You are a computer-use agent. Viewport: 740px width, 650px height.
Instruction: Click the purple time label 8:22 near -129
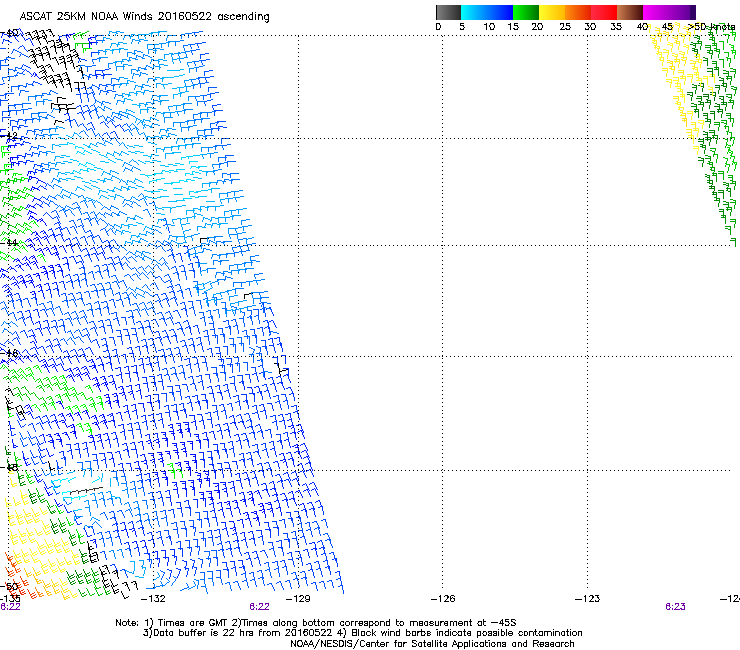click(x=259, y=607)
